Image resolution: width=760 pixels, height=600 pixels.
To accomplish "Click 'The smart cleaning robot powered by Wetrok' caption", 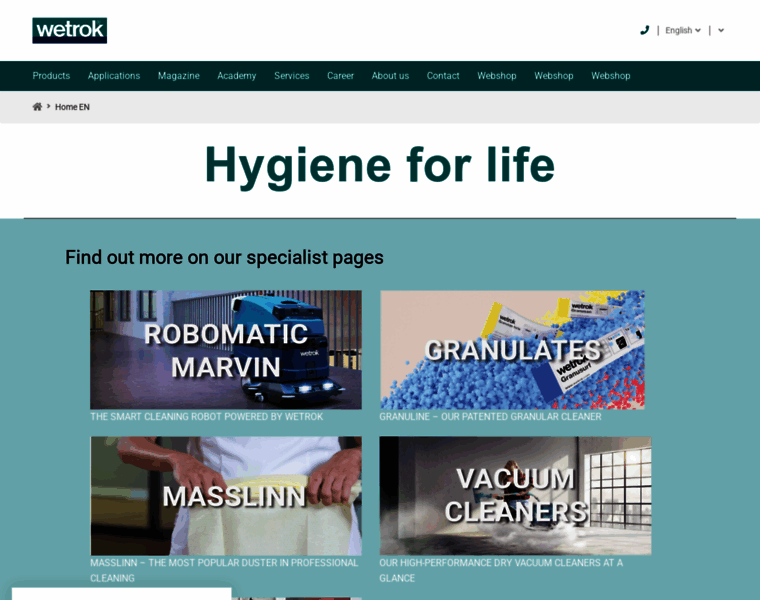I will (206, 417).
